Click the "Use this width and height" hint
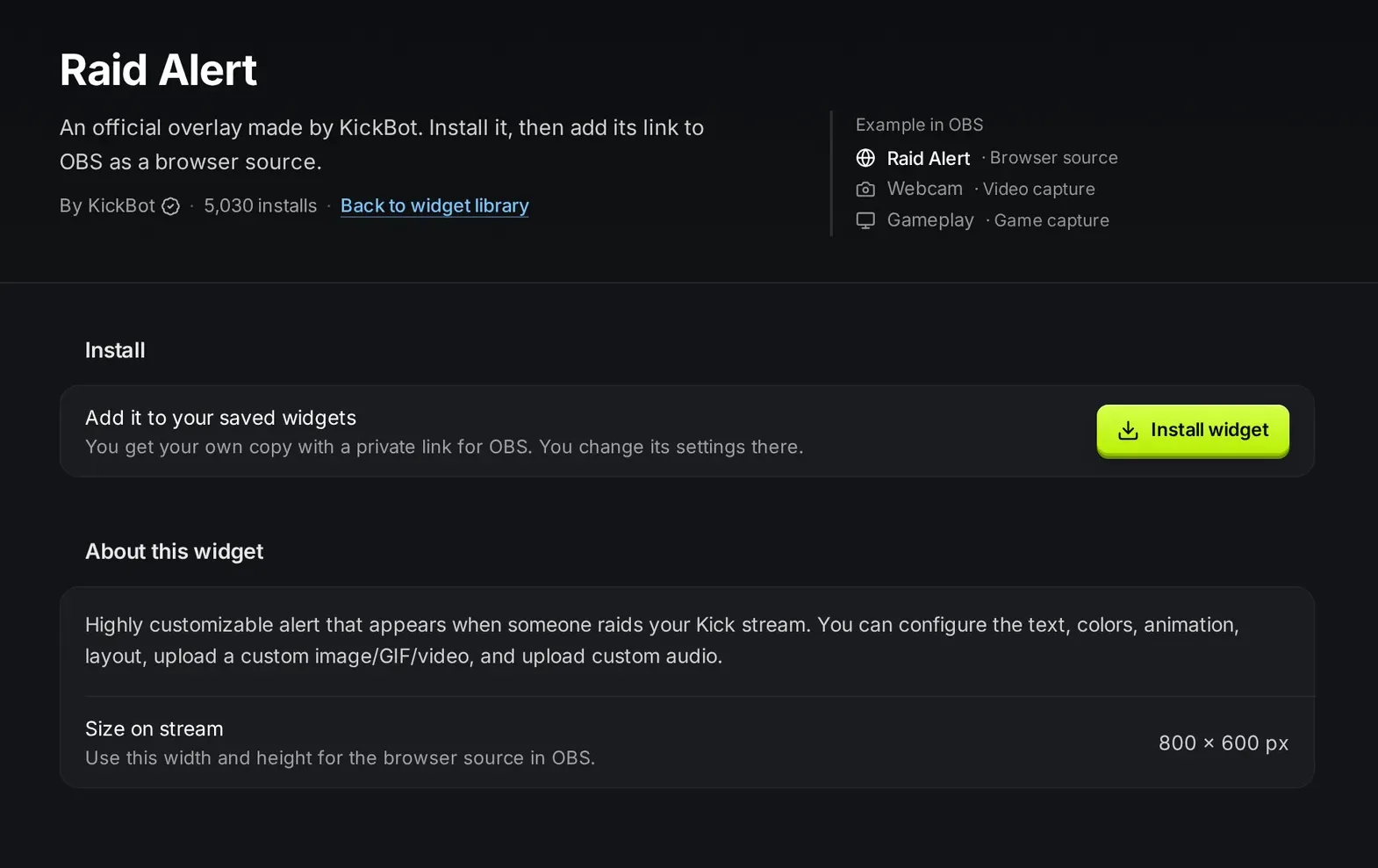Screen dimensions: 1378x868 [x=341, y=757]
